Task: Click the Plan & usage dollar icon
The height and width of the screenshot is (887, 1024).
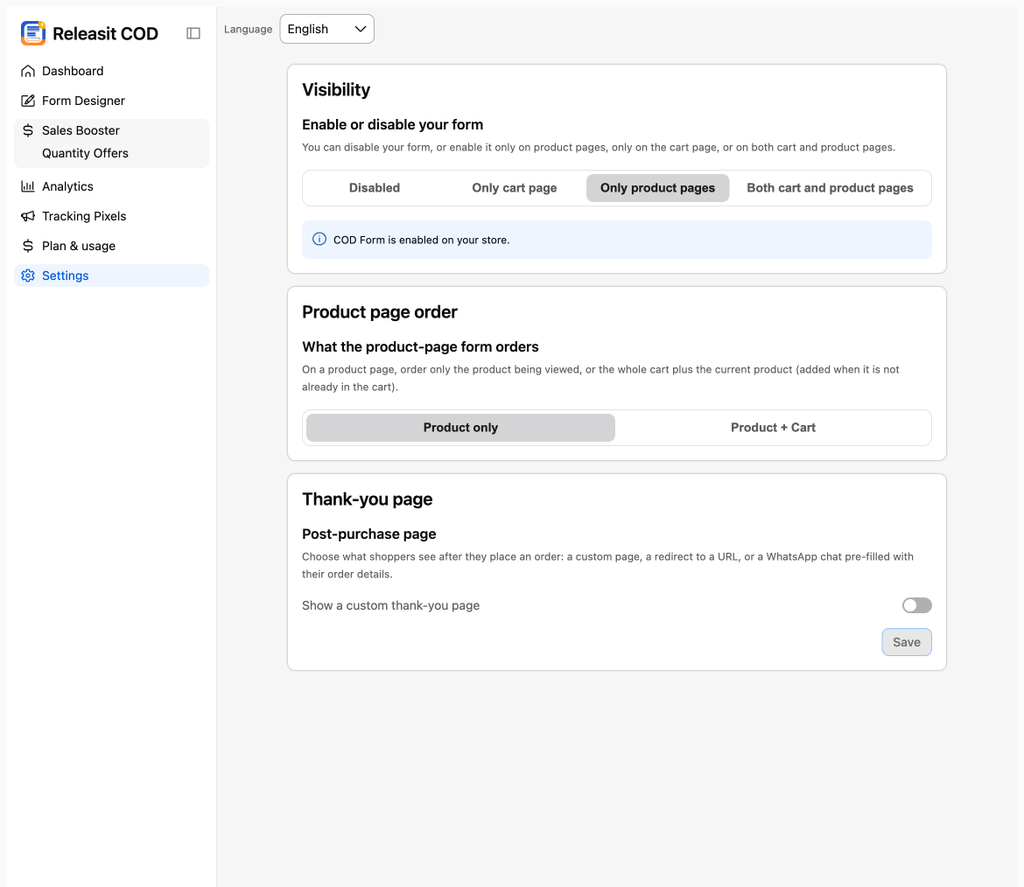Action: [x=28, y=246]
